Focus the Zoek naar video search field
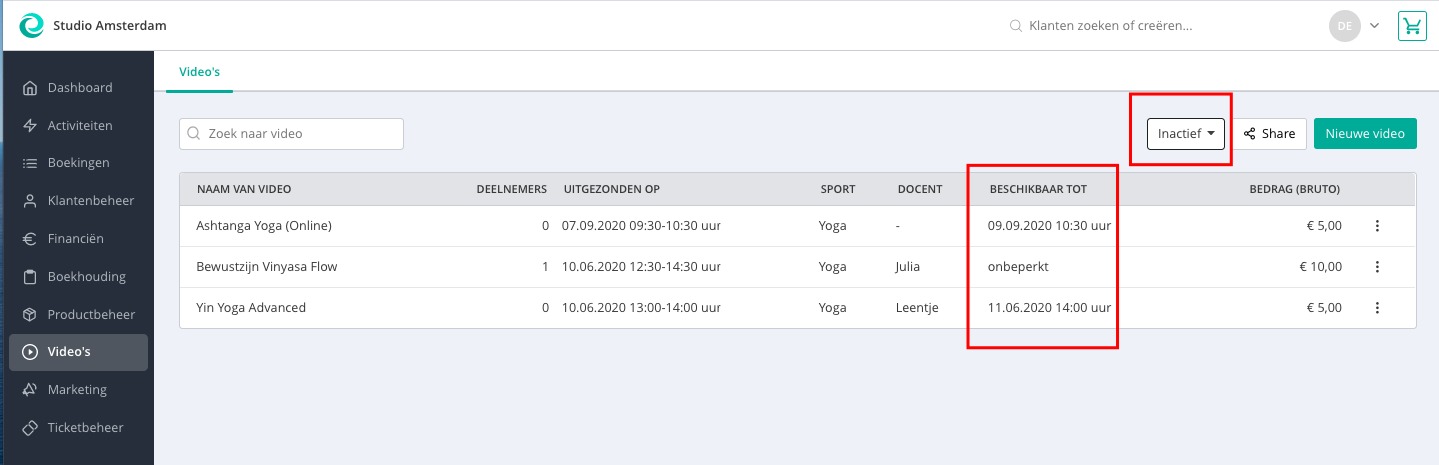This screenshot has width=1439, height=465. coord(291,134)
